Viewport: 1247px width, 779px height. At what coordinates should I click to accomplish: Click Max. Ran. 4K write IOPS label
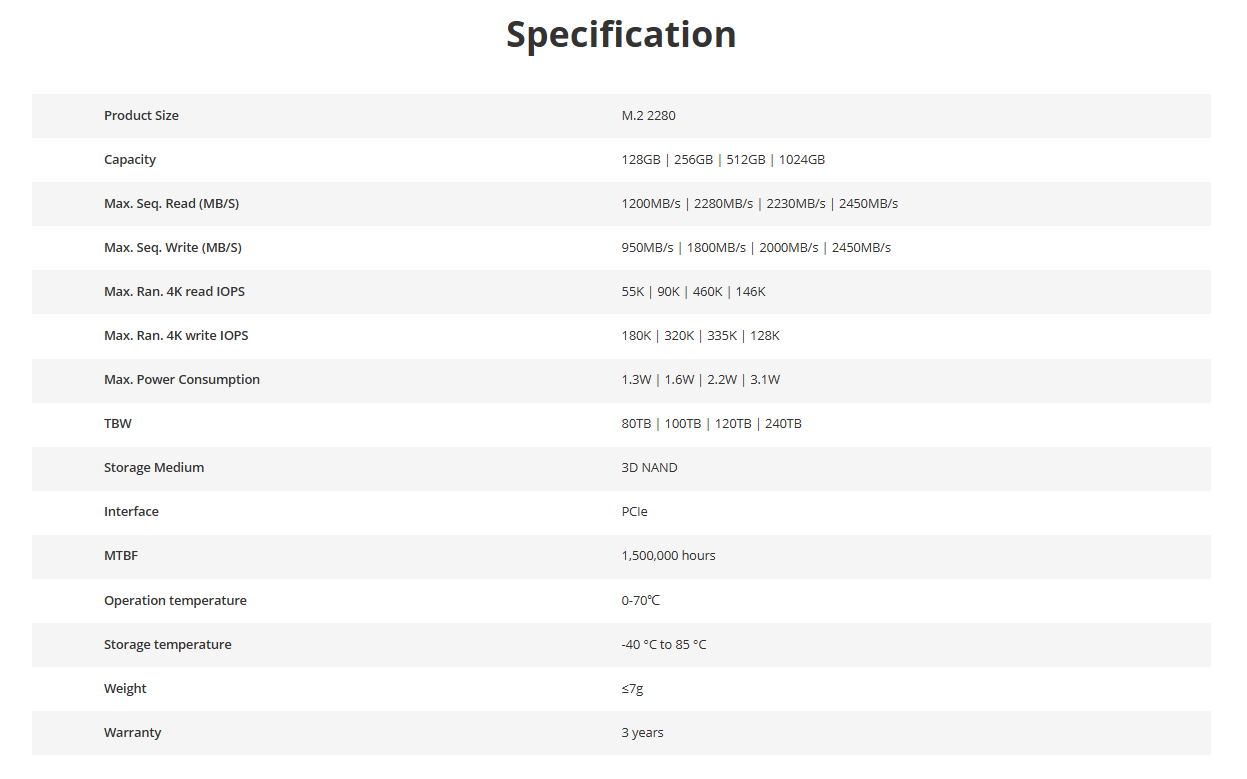176,336
